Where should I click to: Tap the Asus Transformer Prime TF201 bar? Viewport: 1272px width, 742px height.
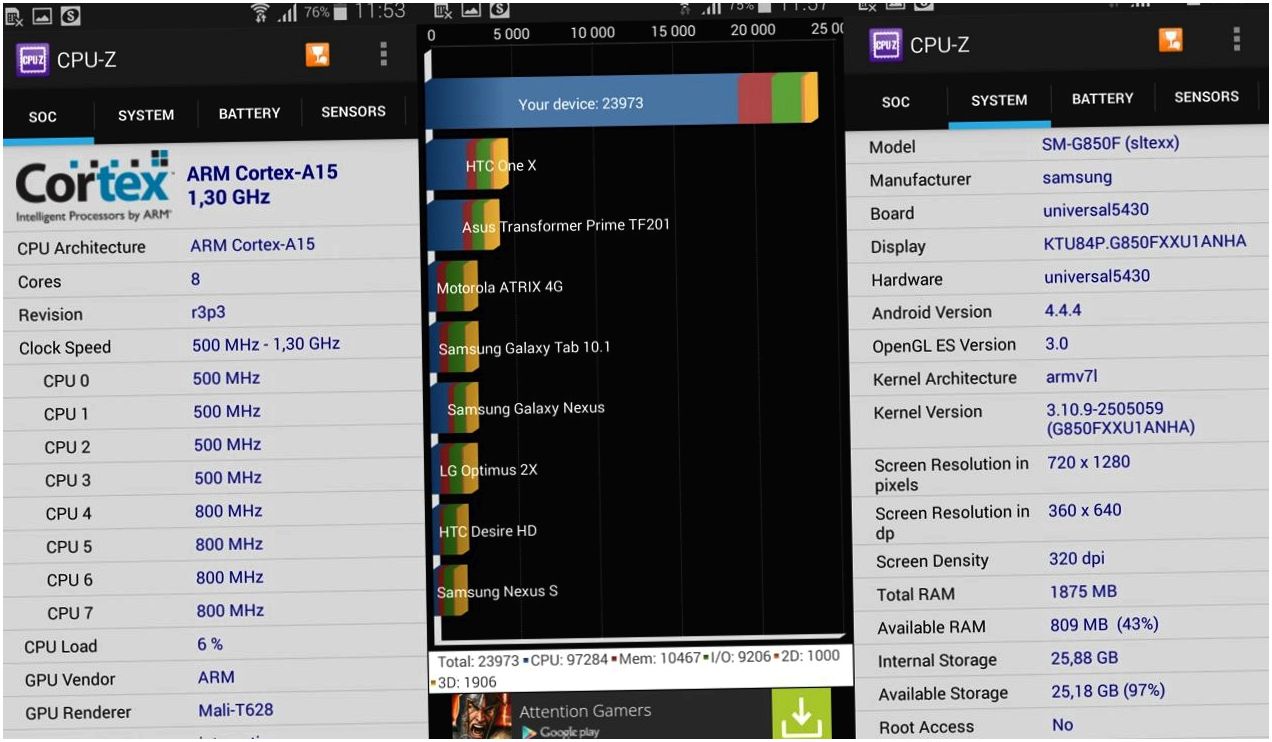tap(463, 227)
